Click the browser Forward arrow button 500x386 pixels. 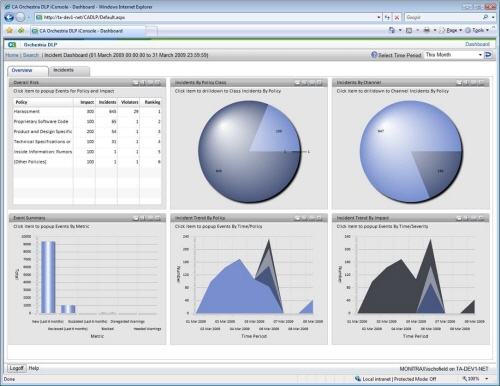[20, 17]
